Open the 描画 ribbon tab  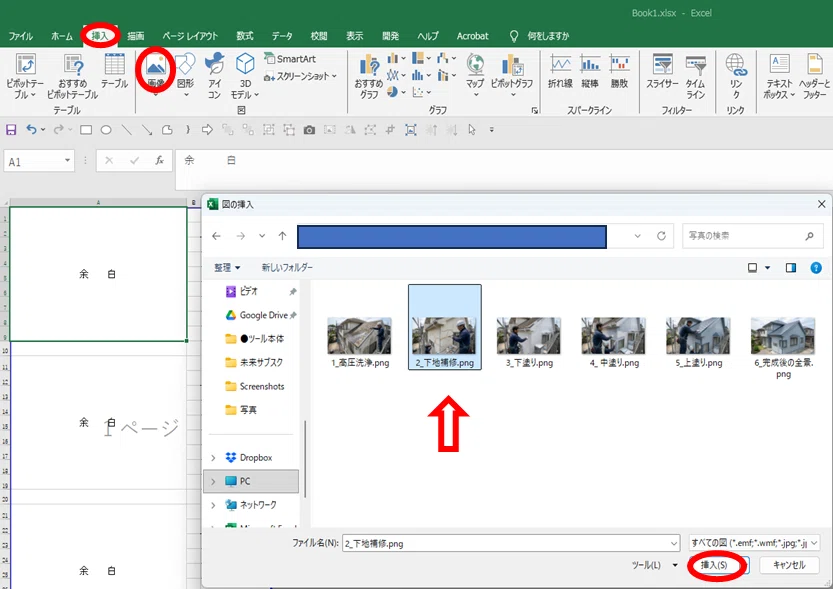pyautogui.click(x=135, y=36)
